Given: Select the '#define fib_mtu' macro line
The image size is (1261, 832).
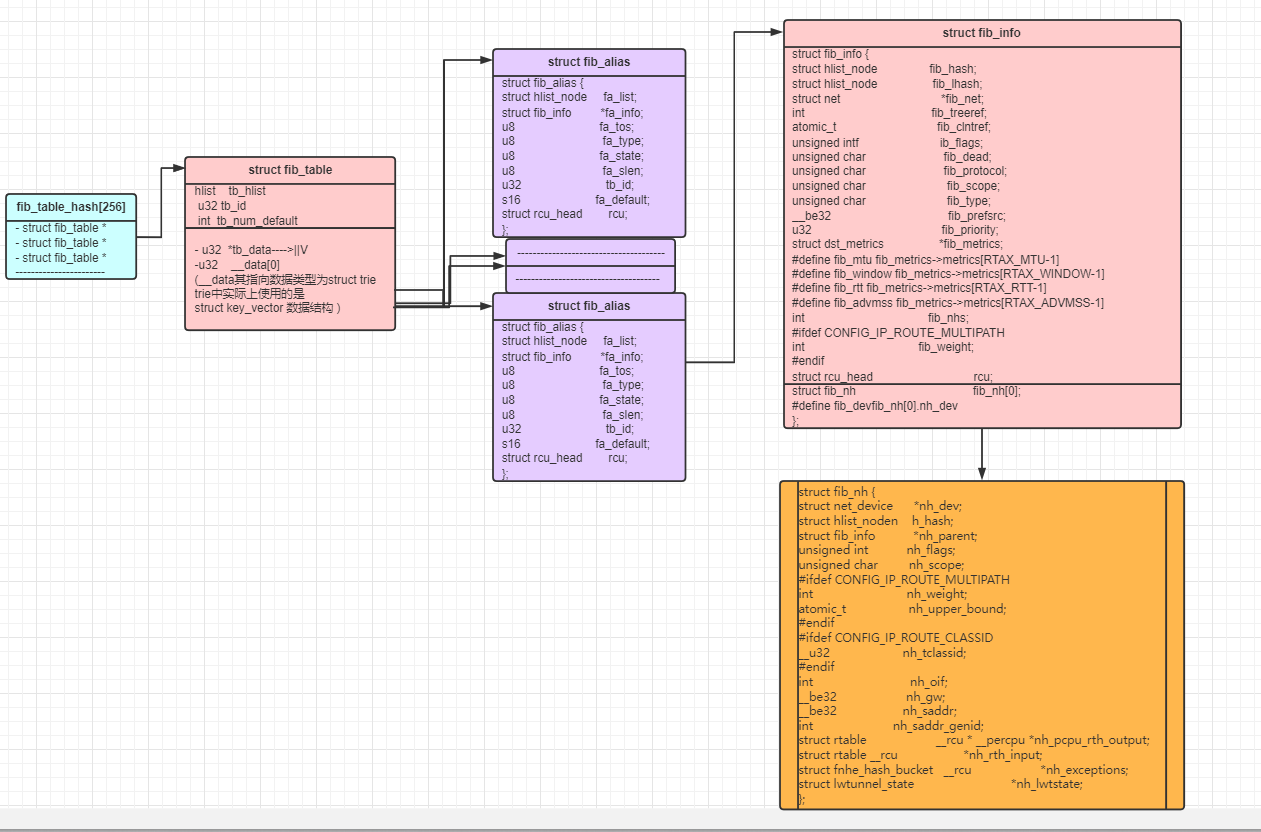Looking at the screenshot, I should (x=926, y=259).
